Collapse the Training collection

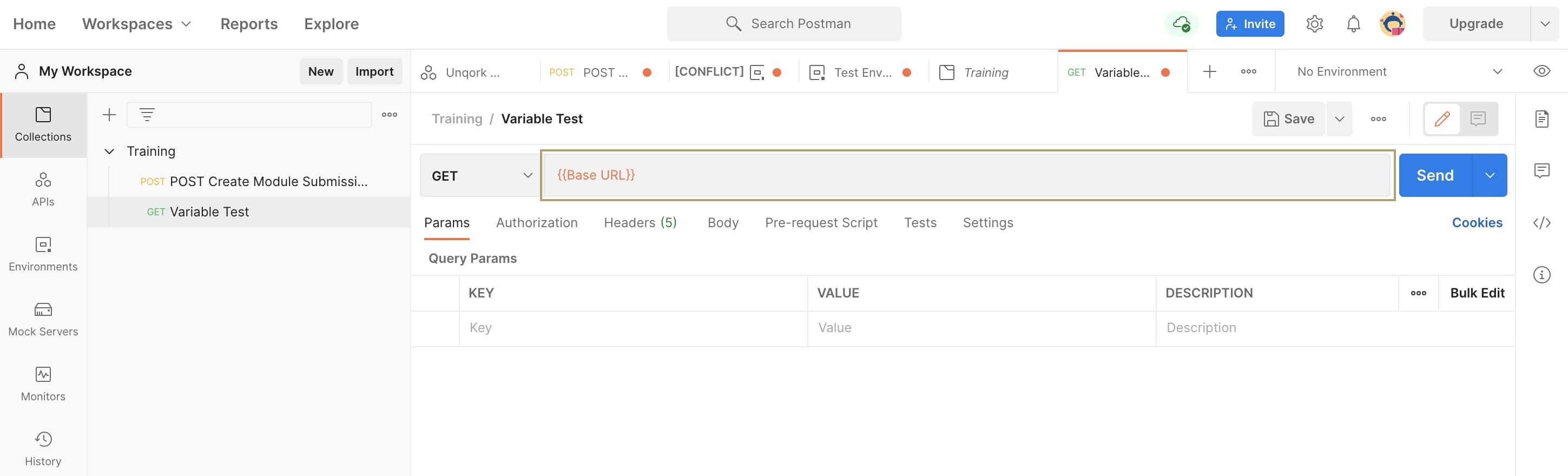[109, 151]
